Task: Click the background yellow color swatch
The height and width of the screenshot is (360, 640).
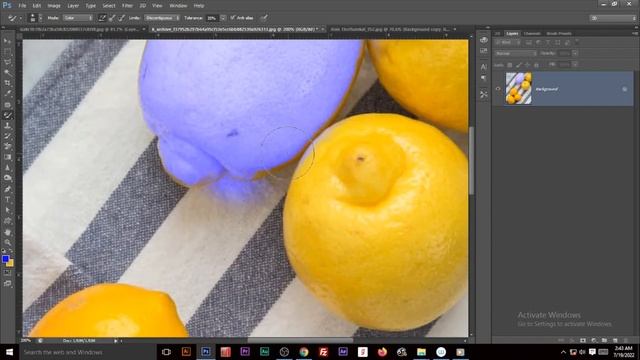Action: pyautogui.click(x=10, y=263)
